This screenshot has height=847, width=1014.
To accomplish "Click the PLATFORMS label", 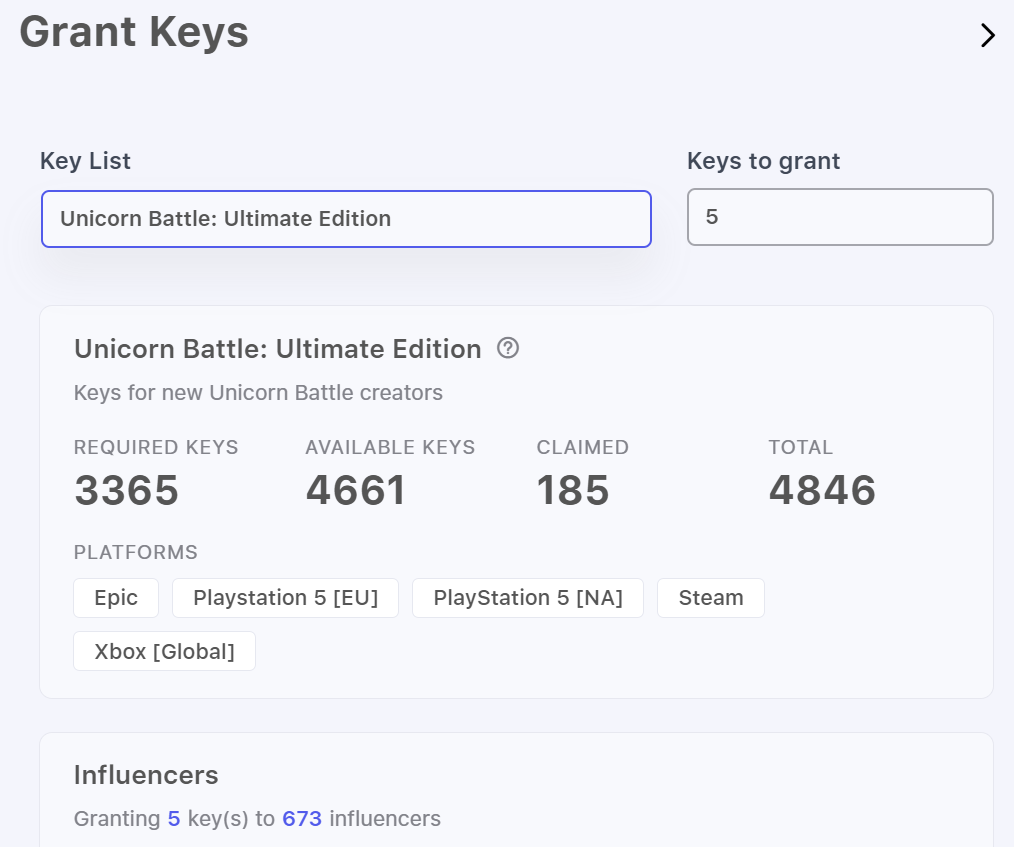I will (136, 552).
